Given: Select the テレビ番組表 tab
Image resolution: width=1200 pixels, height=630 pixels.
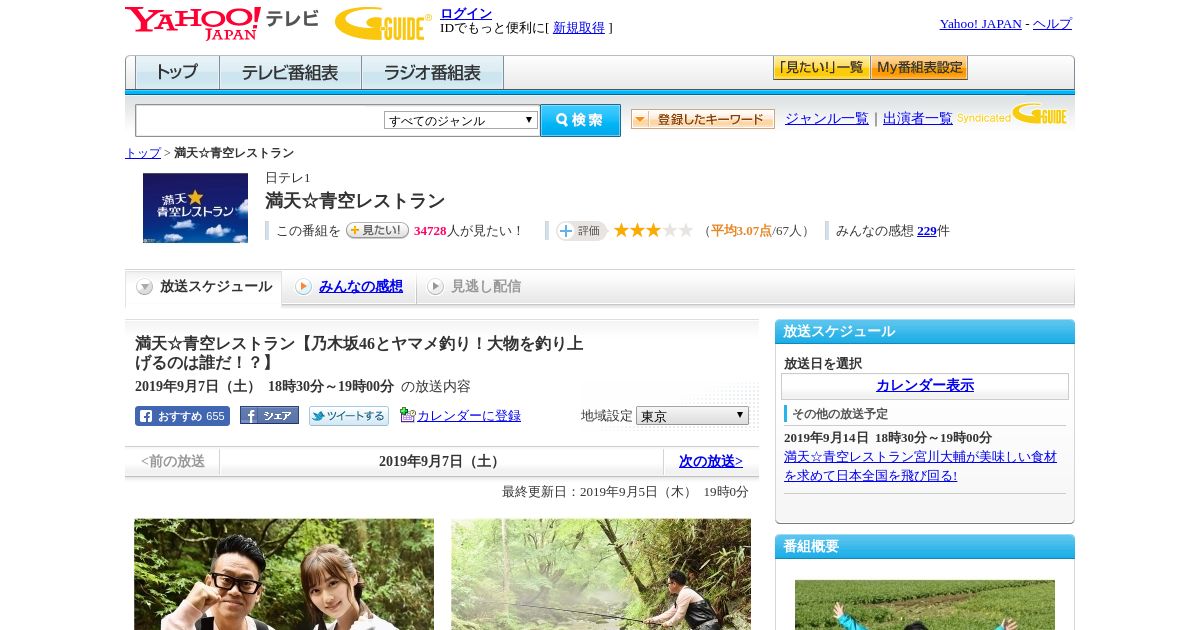Looking at the screenshot, I should pos(290,73).
